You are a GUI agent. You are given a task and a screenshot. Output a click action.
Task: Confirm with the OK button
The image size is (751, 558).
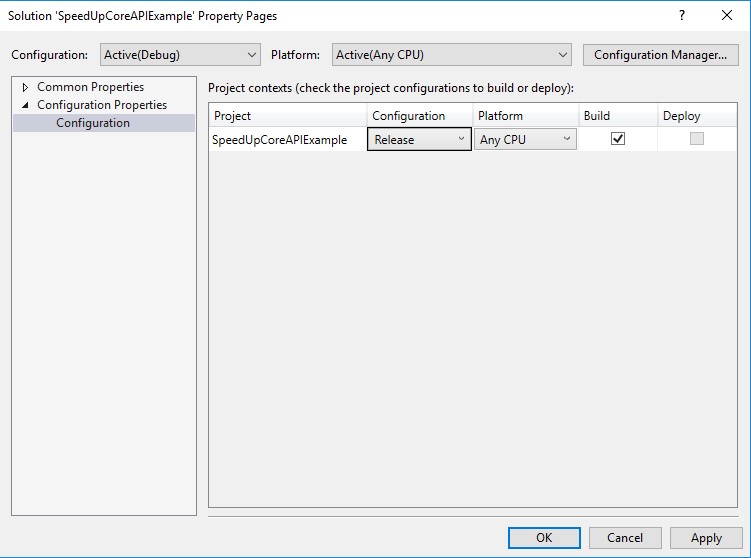[544, 538]
